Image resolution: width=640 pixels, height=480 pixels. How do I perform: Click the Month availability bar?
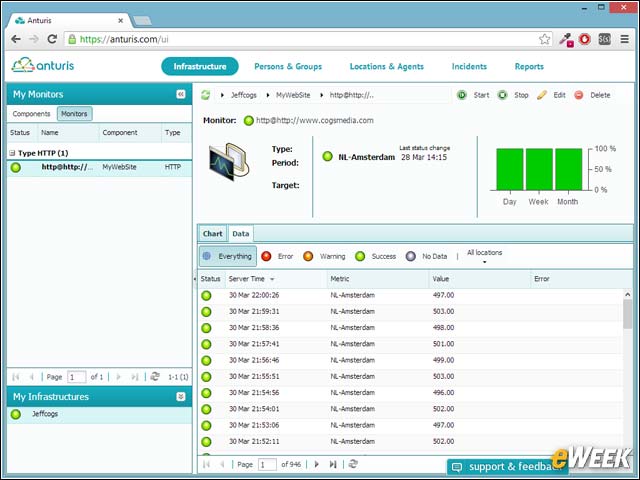(568, 169)
